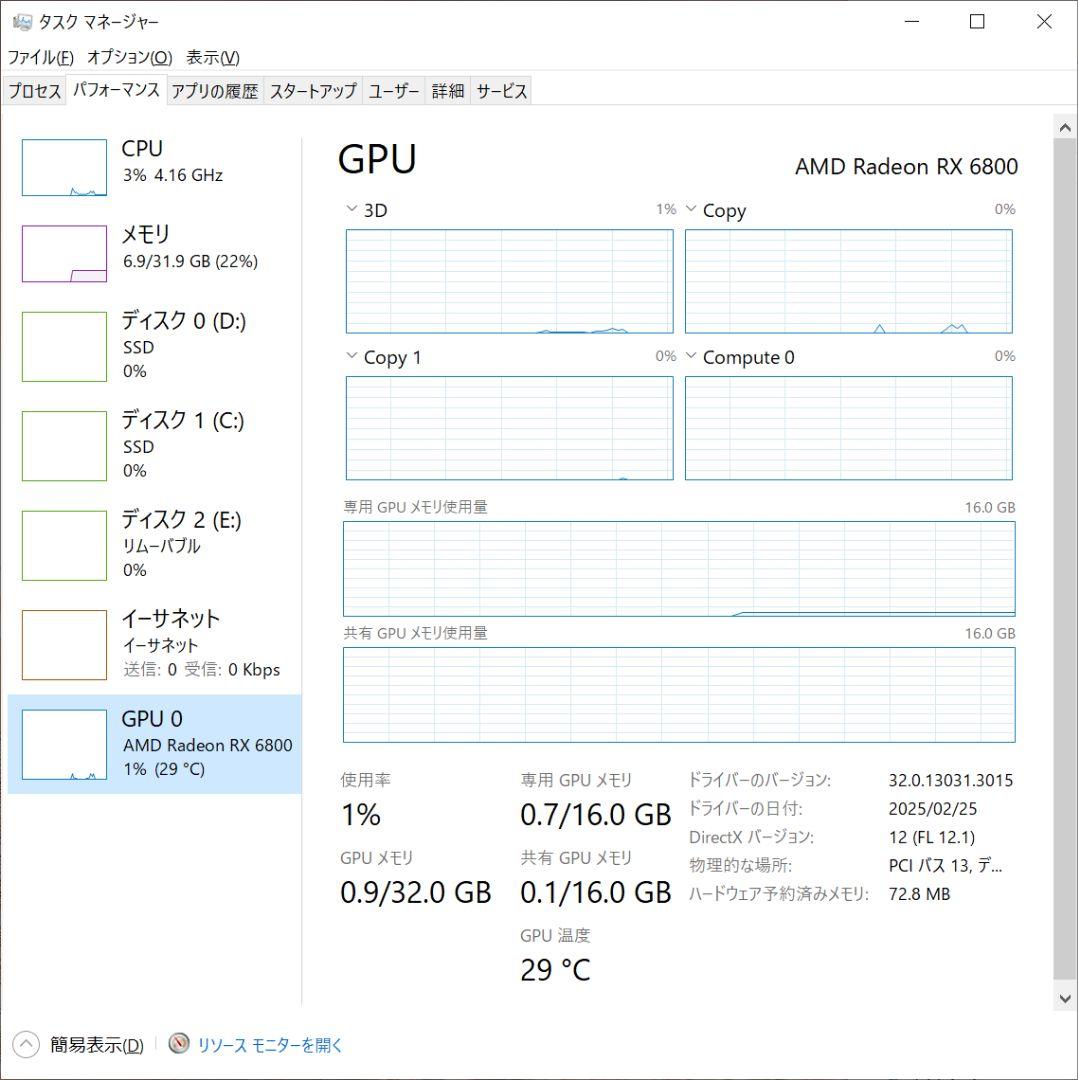Click the Resource Monitor icon

179,1043
